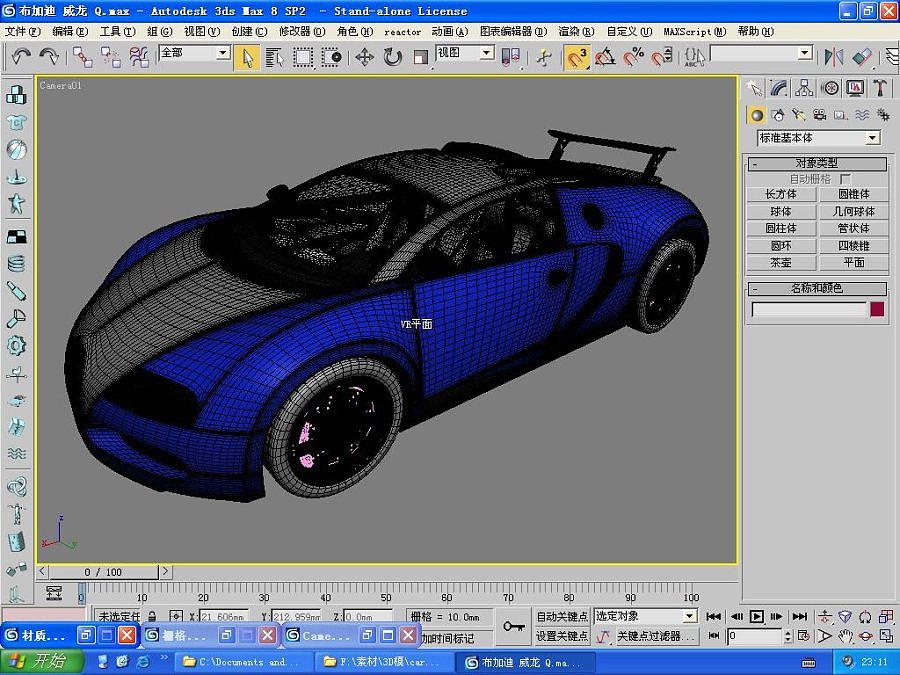The height and width of the screenshot is (675, 900).
Task: Select the Helpers creation category
Action: pos(840,115)
